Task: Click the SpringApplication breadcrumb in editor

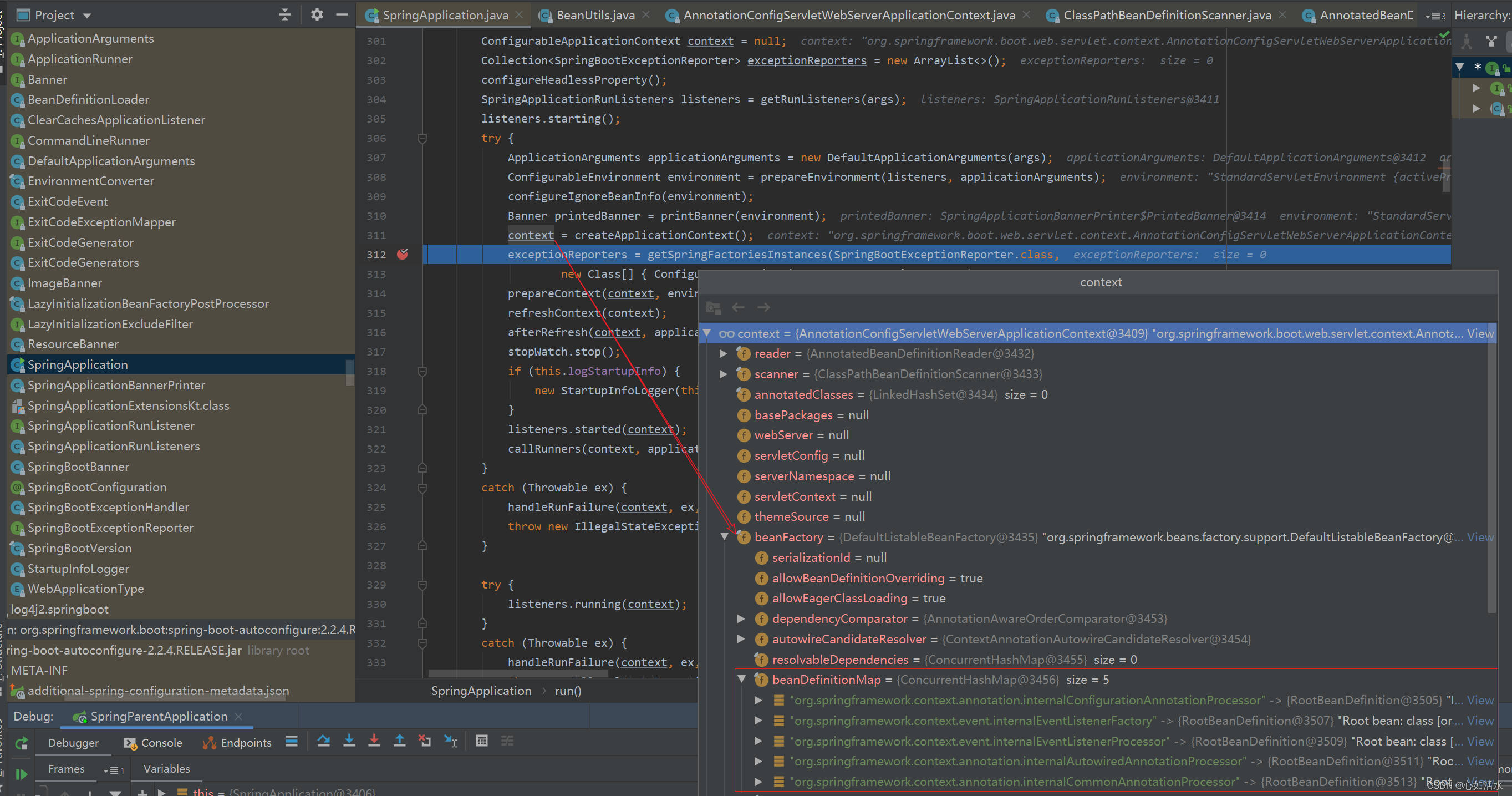Action: click(x=481, y=691)
